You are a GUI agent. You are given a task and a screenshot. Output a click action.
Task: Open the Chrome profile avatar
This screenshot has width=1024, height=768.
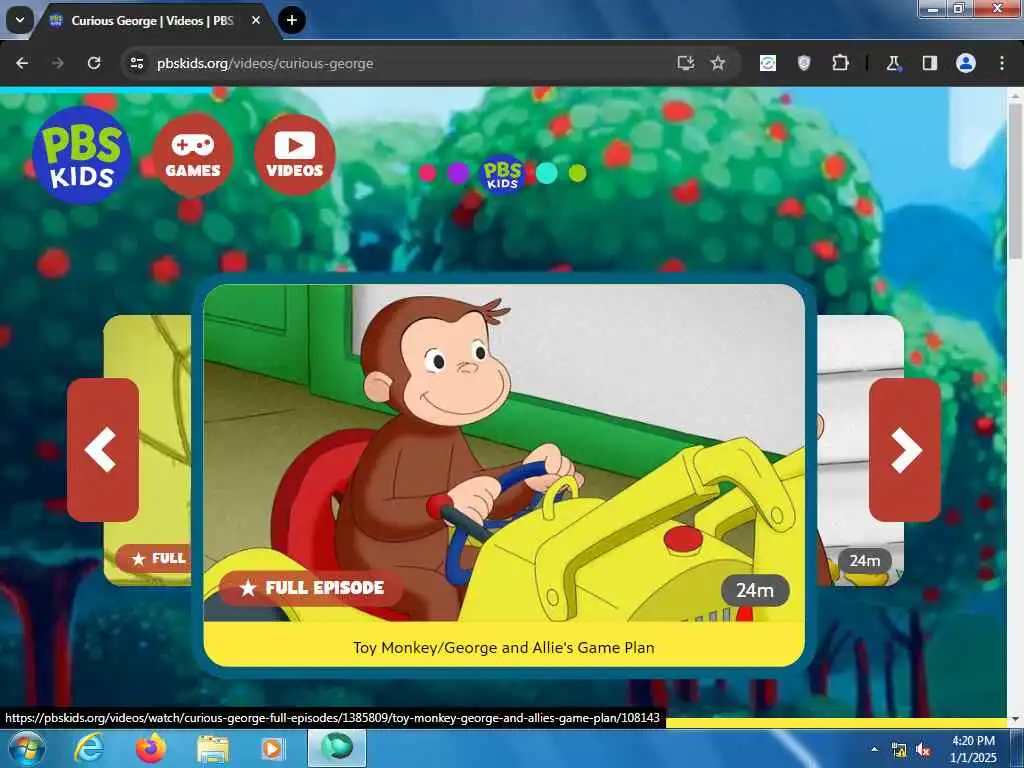(x=966, y=63)
